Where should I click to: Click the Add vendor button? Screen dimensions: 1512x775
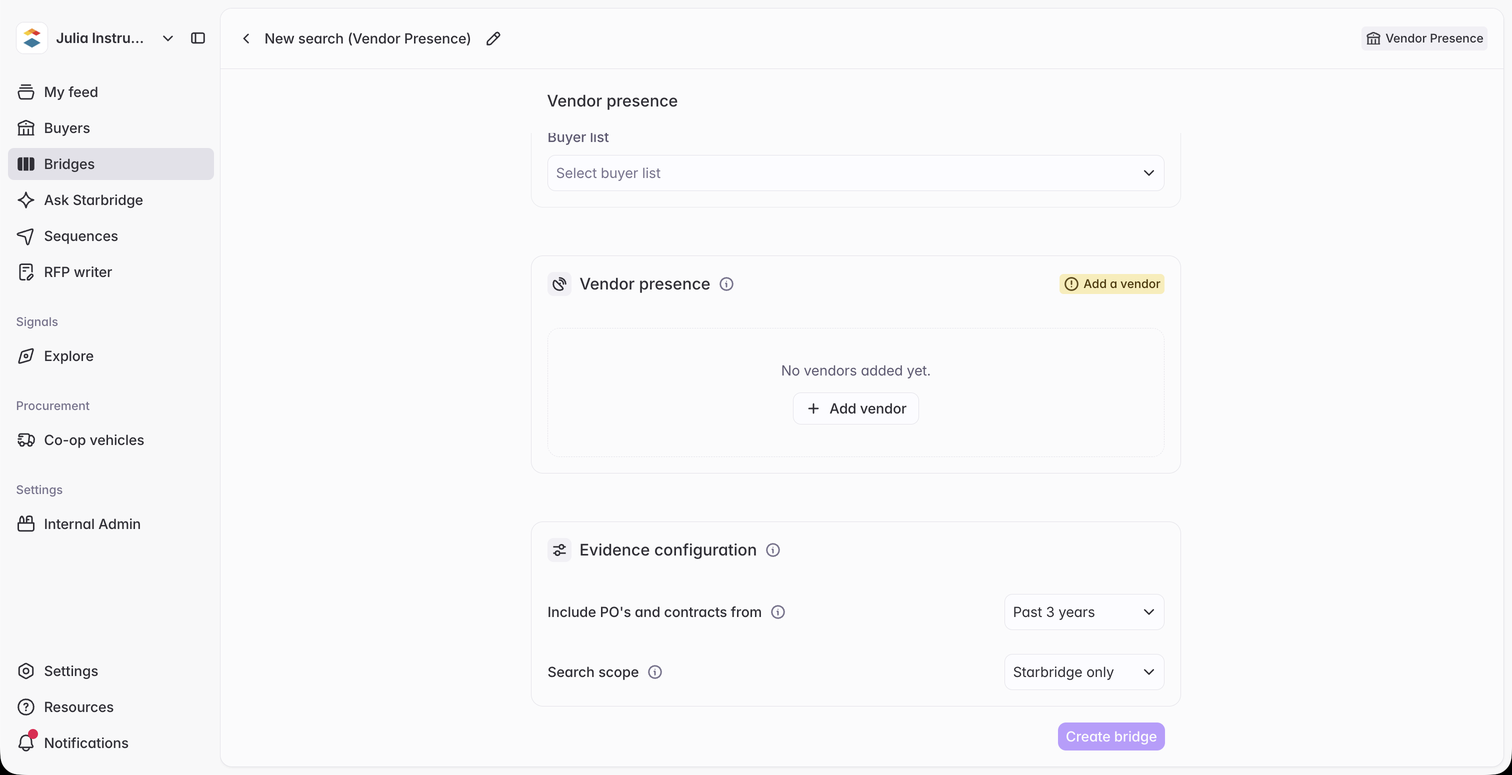click(856, 408)
